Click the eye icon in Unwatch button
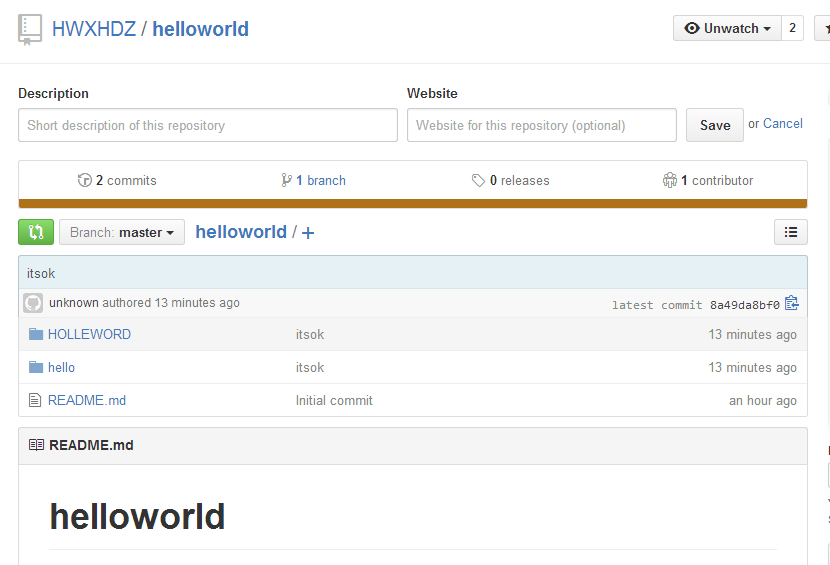The height and width of the screenshot is (565, 830). coord(691,28)
